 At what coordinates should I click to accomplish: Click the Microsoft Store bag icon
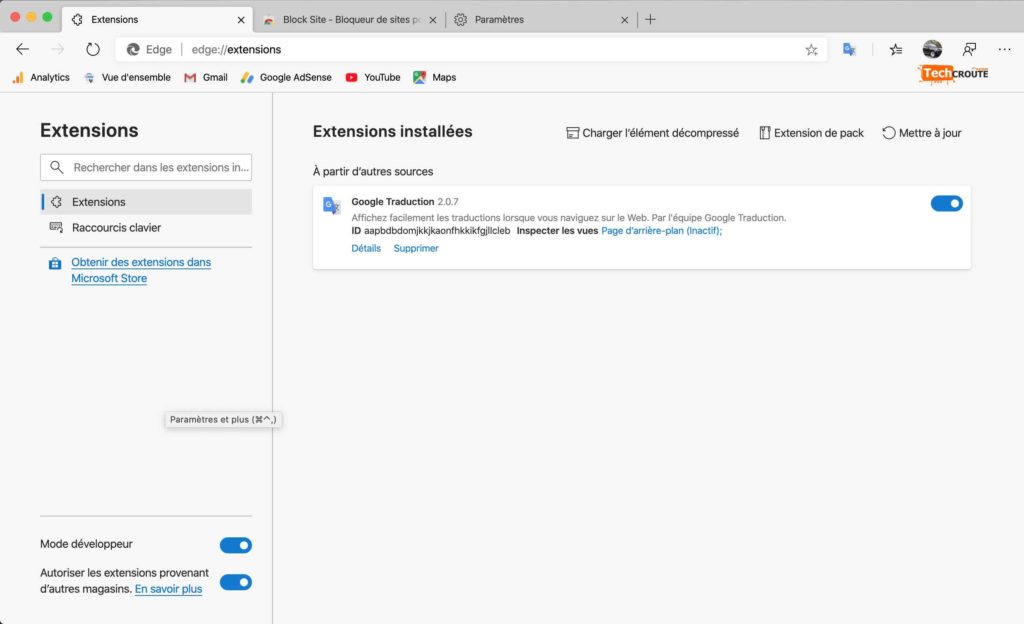(55, 264)
